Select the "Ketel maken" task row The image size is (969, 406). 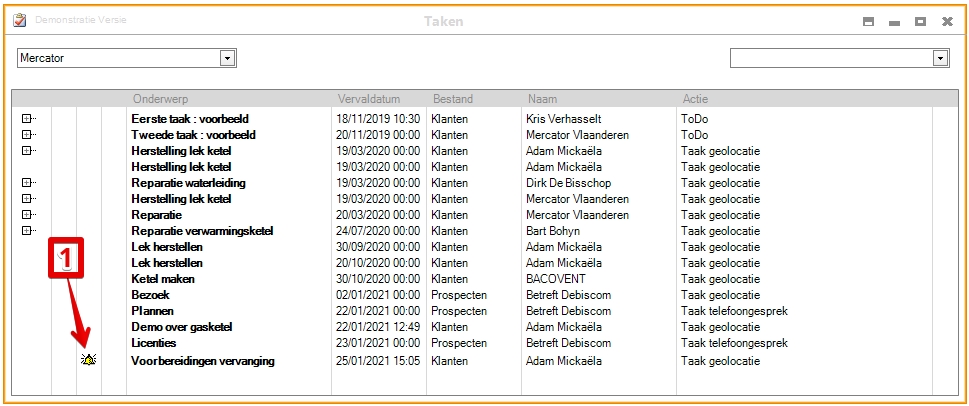pos(163,279)
